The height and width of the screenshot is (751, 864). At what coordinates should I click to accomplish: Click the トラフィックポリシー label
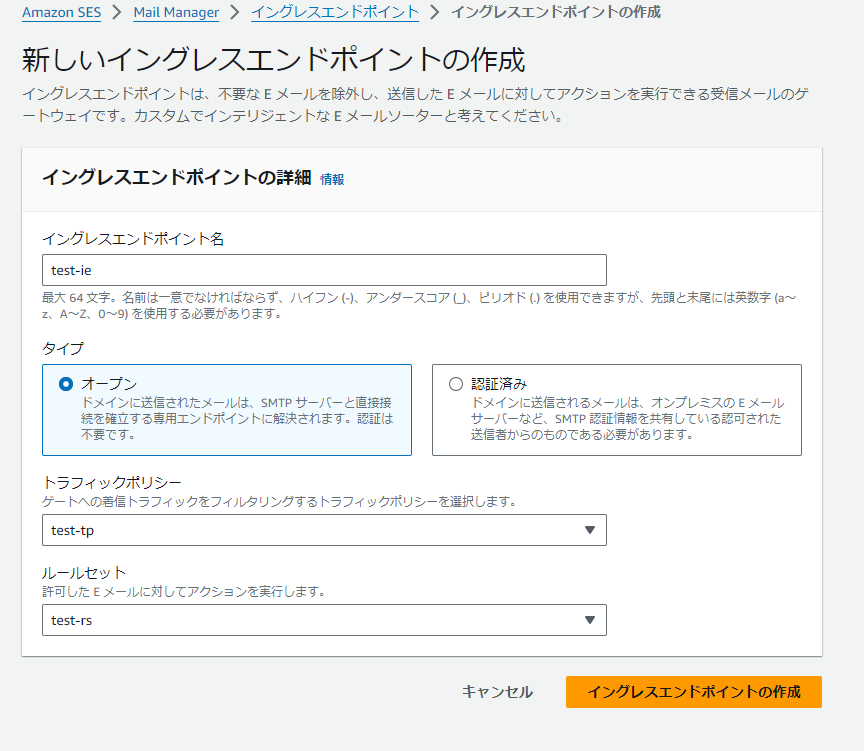click(x=112, y=482)
